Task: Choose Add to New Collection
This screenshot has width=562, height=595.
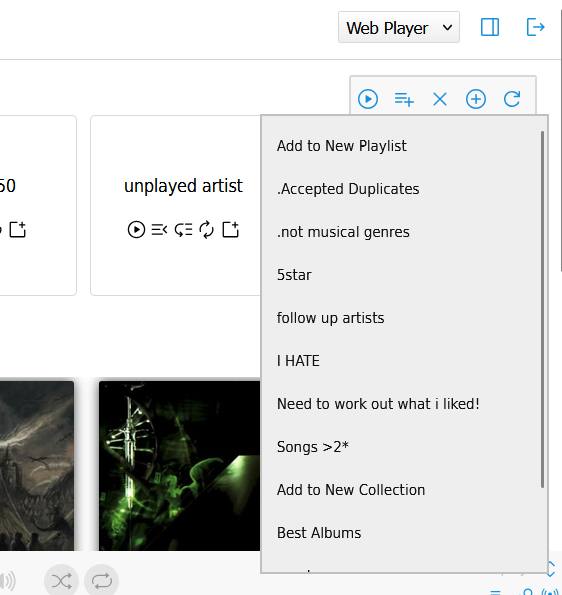Action: tap(351, 490)
